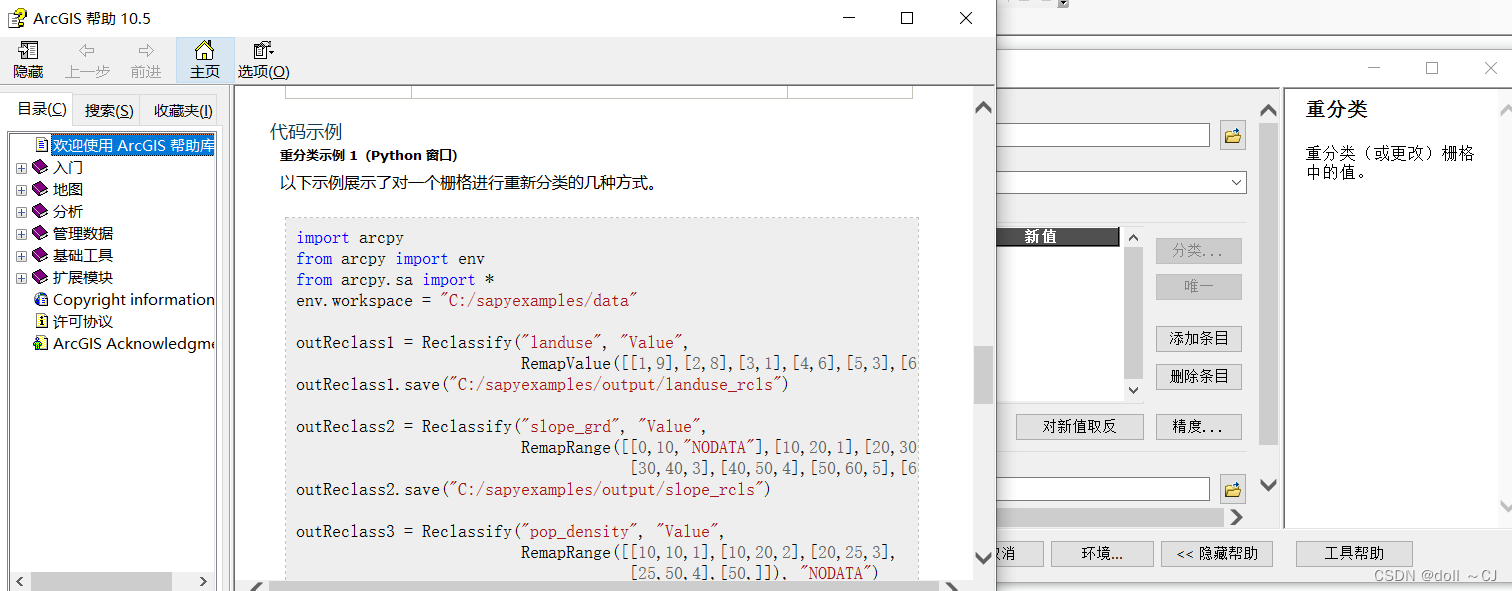
Task: Click output raster field in Reclassify dialog
Action: coord(1103,489)
